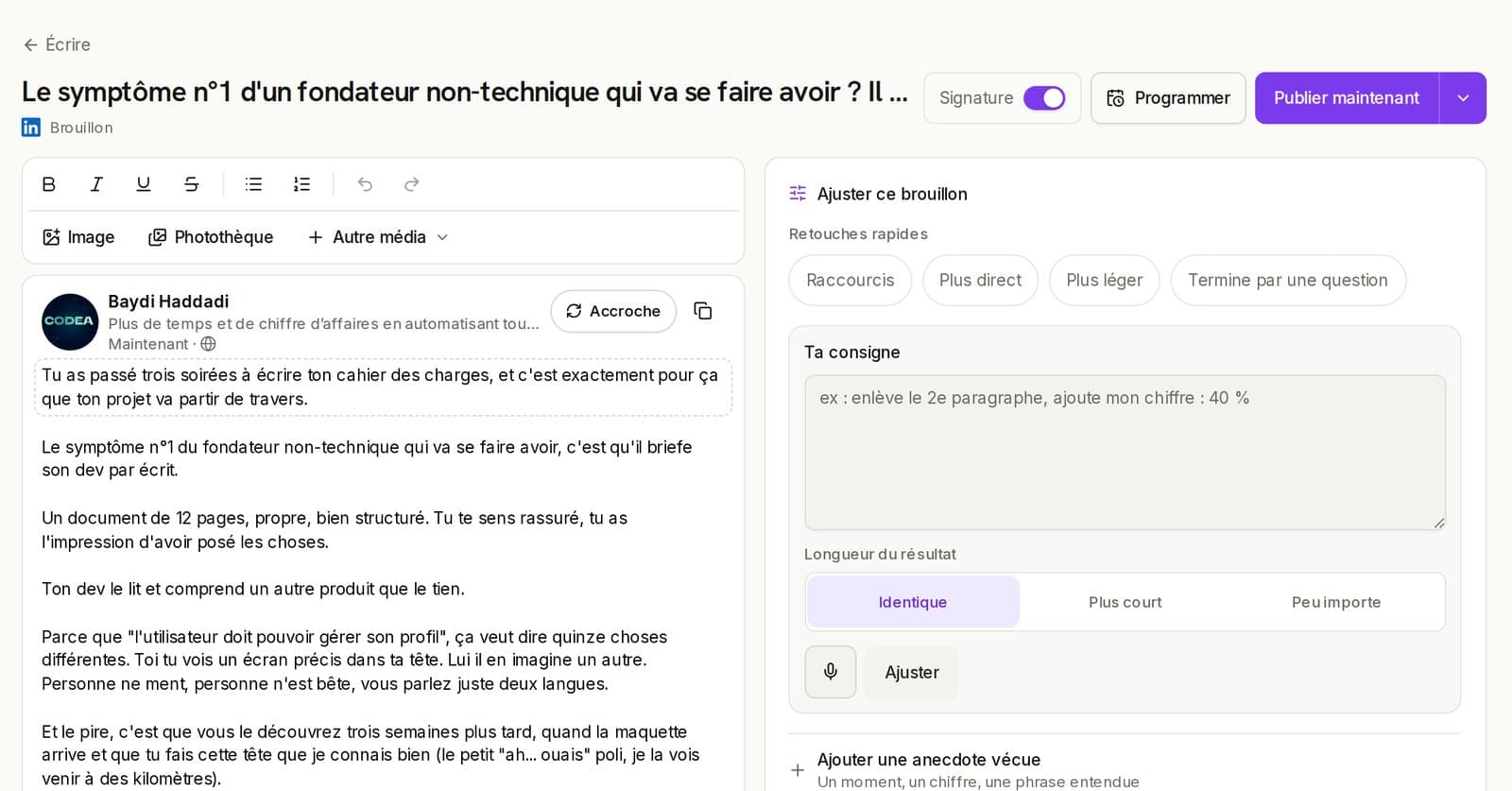Open the publish options dropdown arrow
The height and width of the screenshot is (791, 1512).
coord(1463,98)
